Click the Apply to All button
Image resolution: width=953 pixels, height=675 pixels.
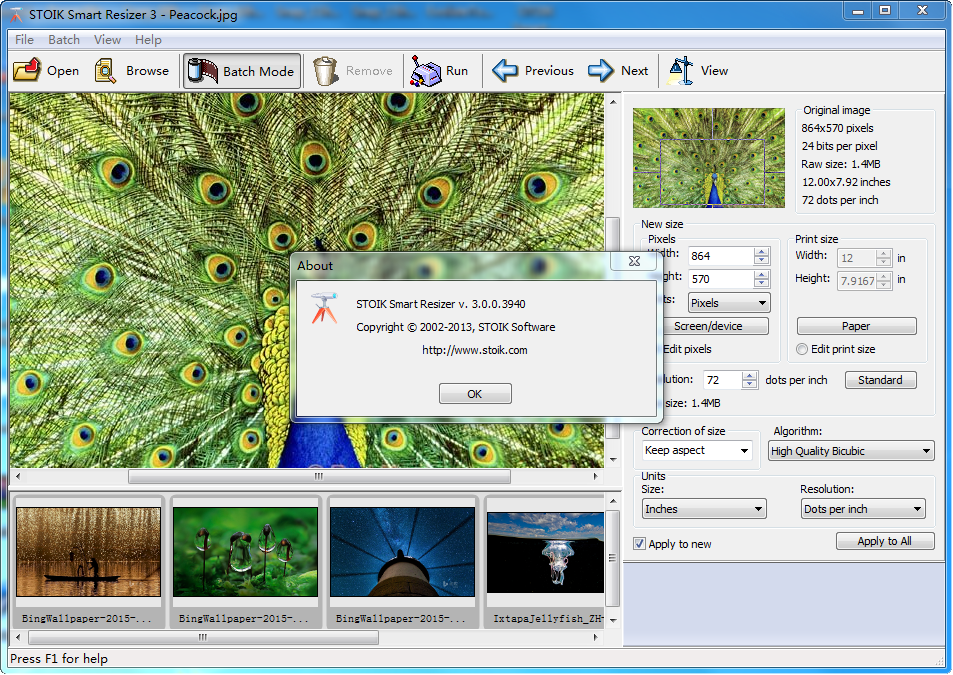(x=885, y=541)
